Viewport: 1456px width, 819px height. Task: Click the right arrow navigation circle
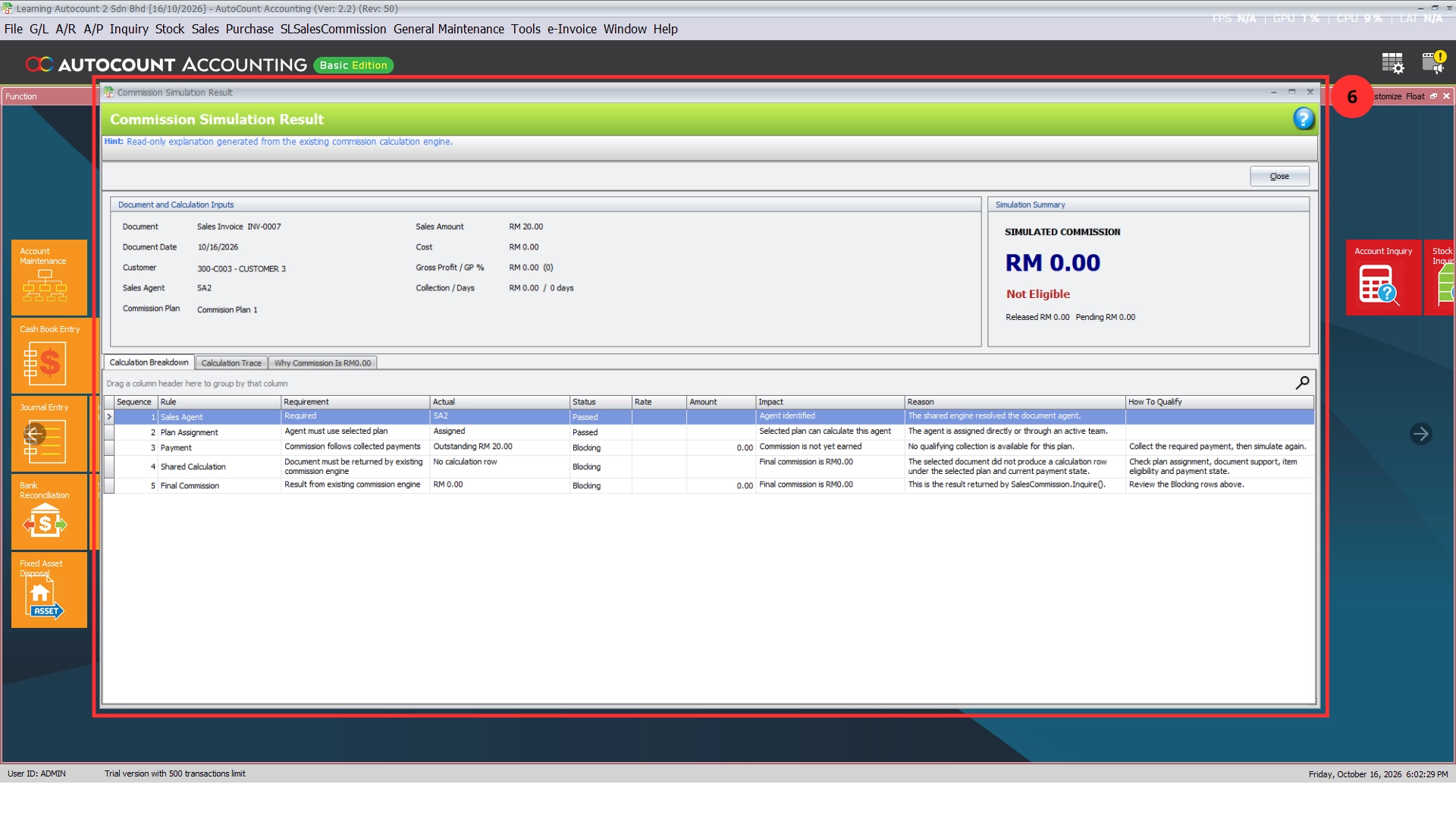(x=1420, y=434)
